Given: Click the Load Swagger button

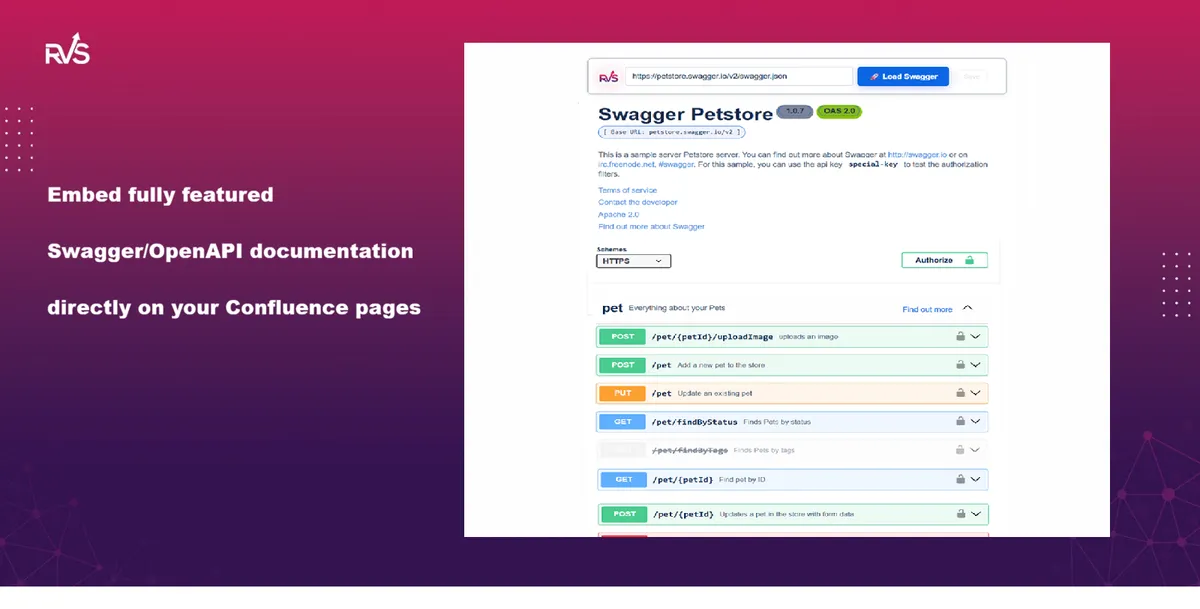Looking at the screenshot, I should click(903, 76).
